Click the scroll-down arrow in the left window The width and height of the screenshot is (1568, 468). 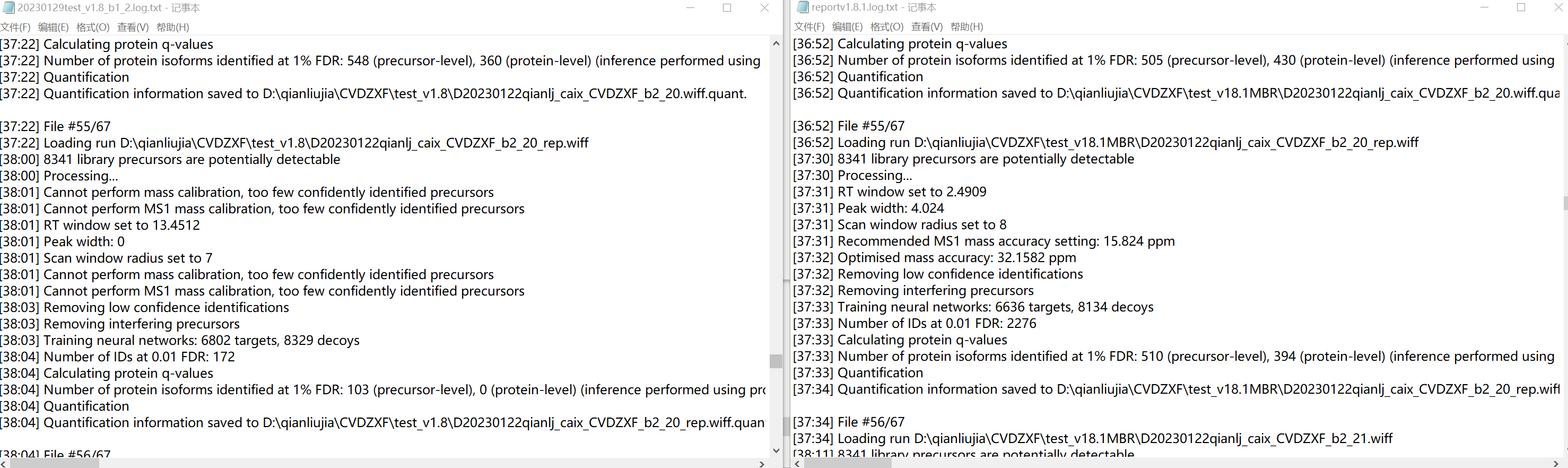click(776, 450)
